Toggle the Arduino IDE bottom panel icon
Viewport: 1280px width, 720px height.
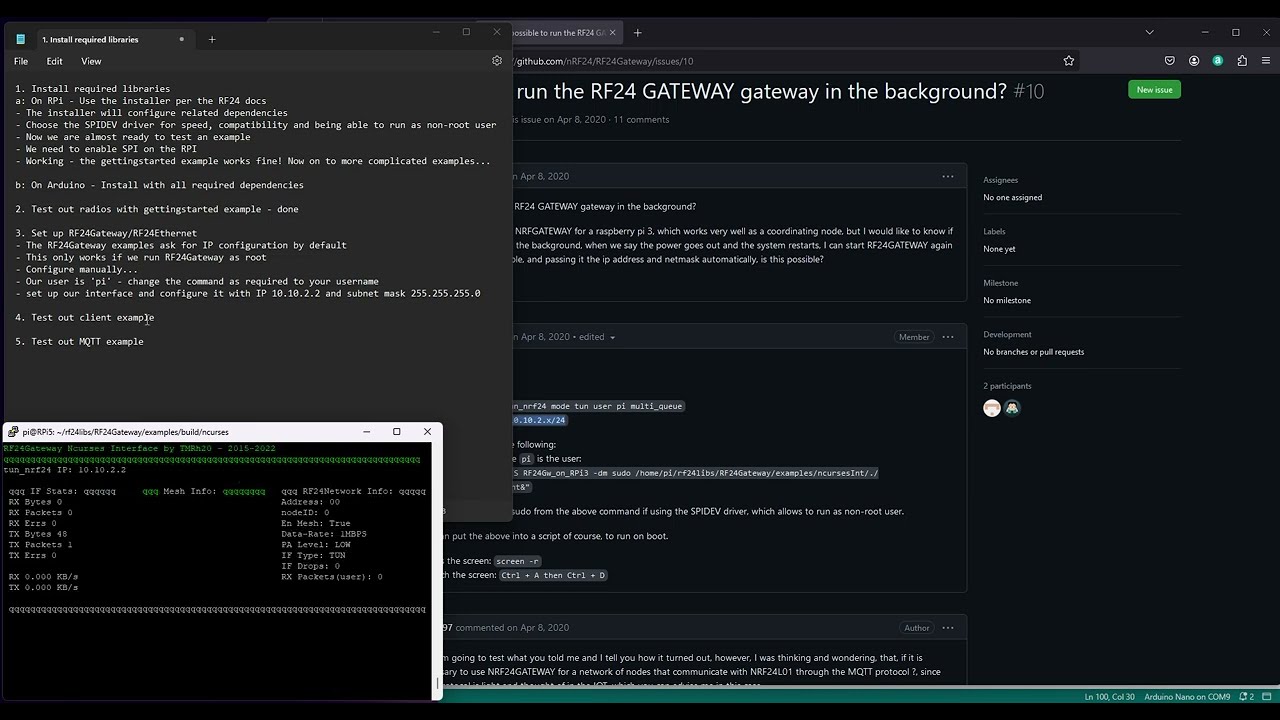pyautogui.click(x=1266, y=697)
